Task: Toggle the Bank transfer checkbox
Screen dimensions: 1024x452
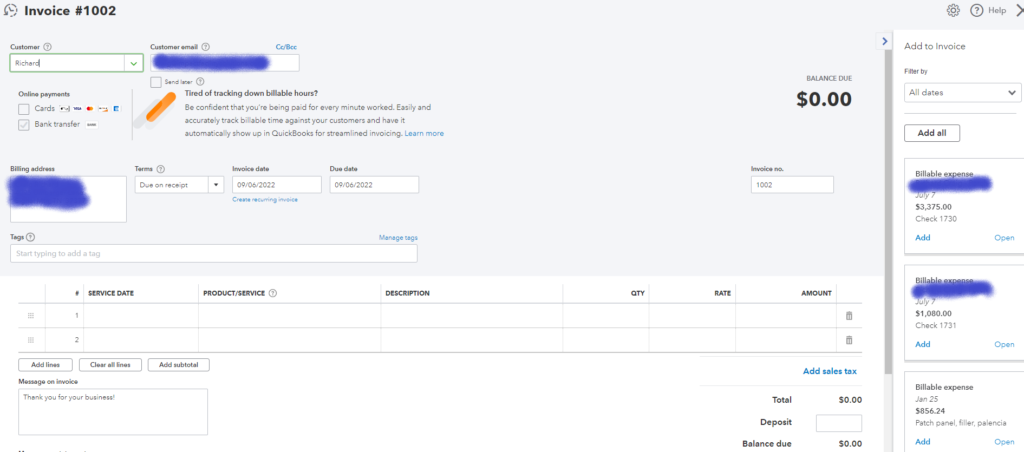Action: (24, 124)
